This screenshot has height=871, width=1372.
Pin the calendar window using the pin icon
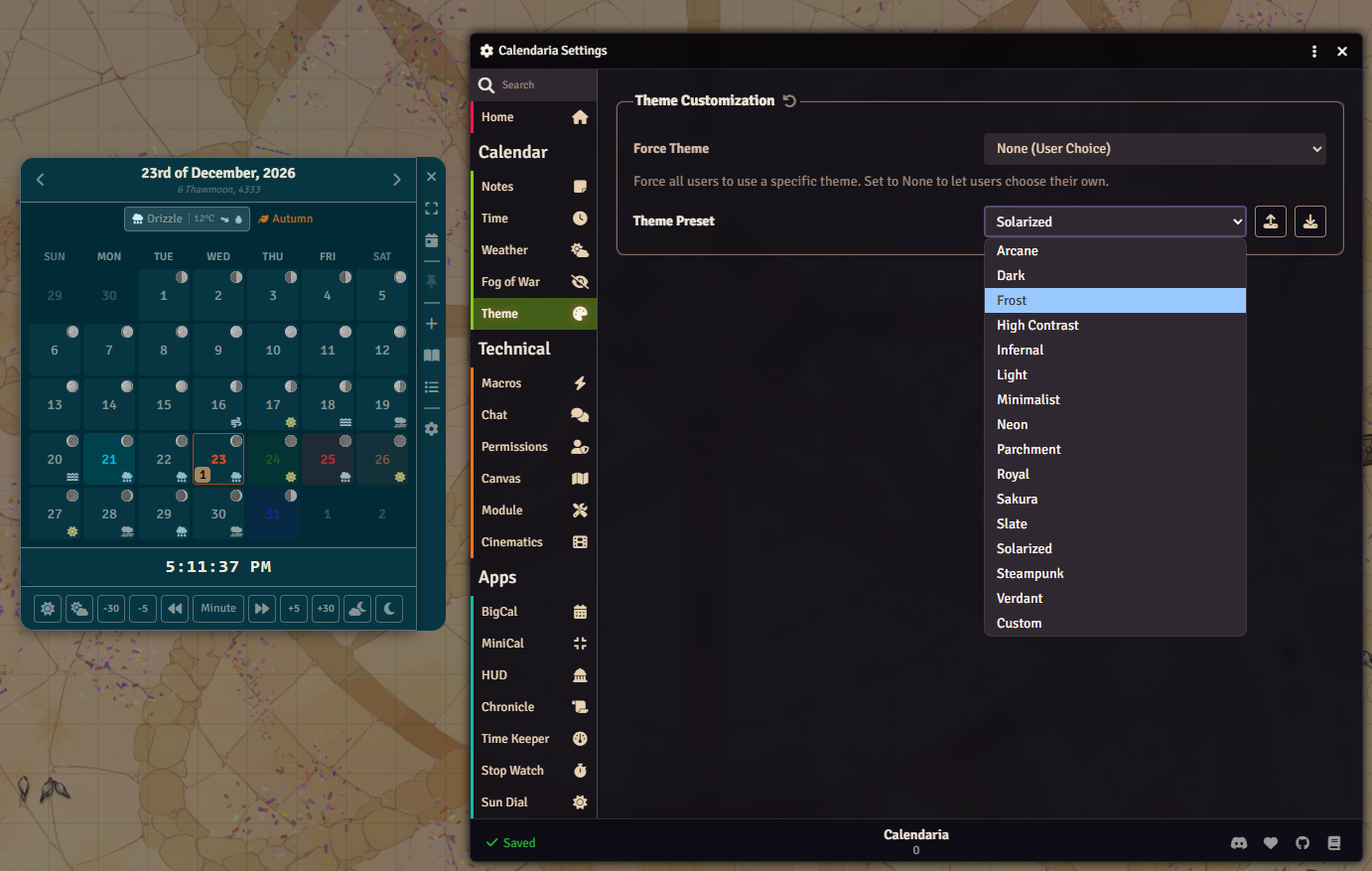432,283
